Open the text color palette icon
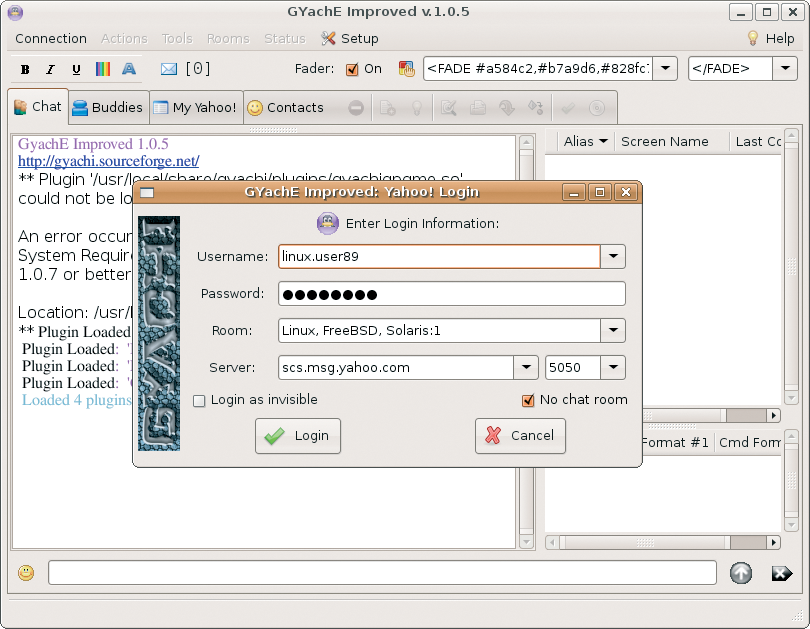 pyautogui.click(x=103, y=69)
